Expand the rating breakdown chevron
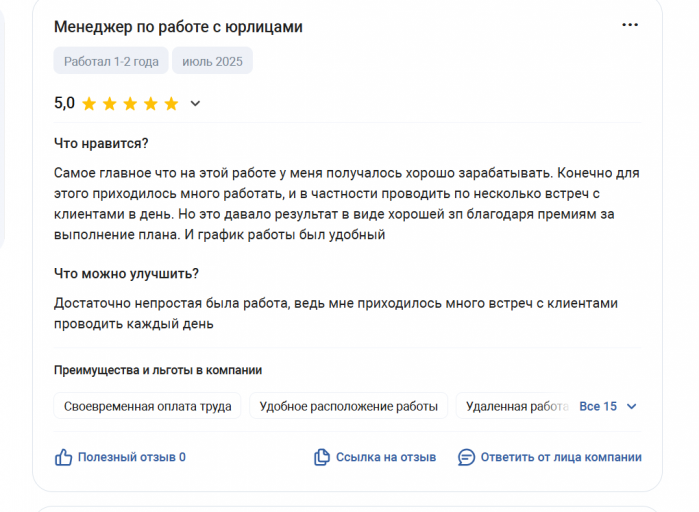Viewport: 699px width, 512px height. coord(195,104)
